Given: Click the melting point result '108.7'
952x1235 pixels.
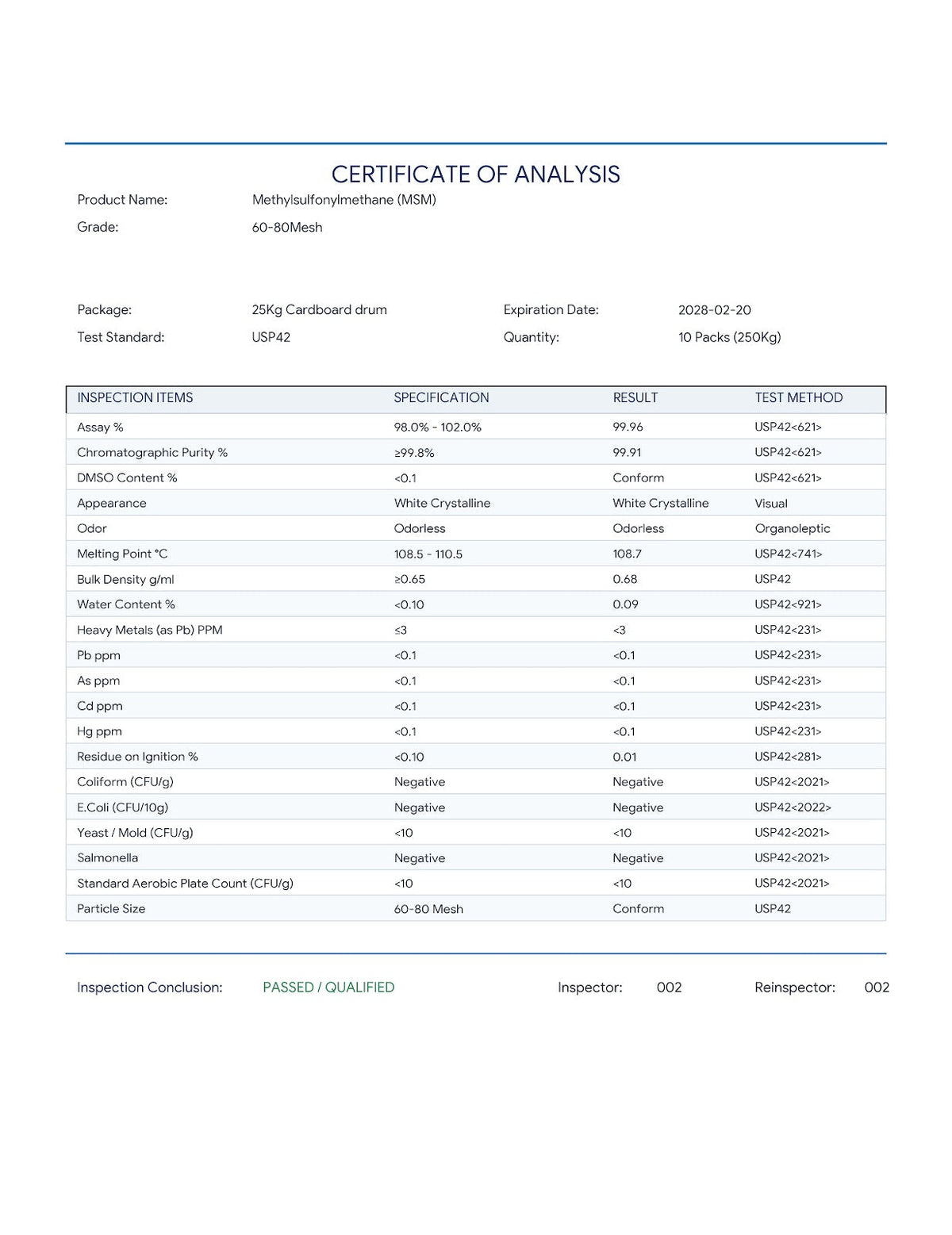Looking at the screenshot, I should click(628, 554).
